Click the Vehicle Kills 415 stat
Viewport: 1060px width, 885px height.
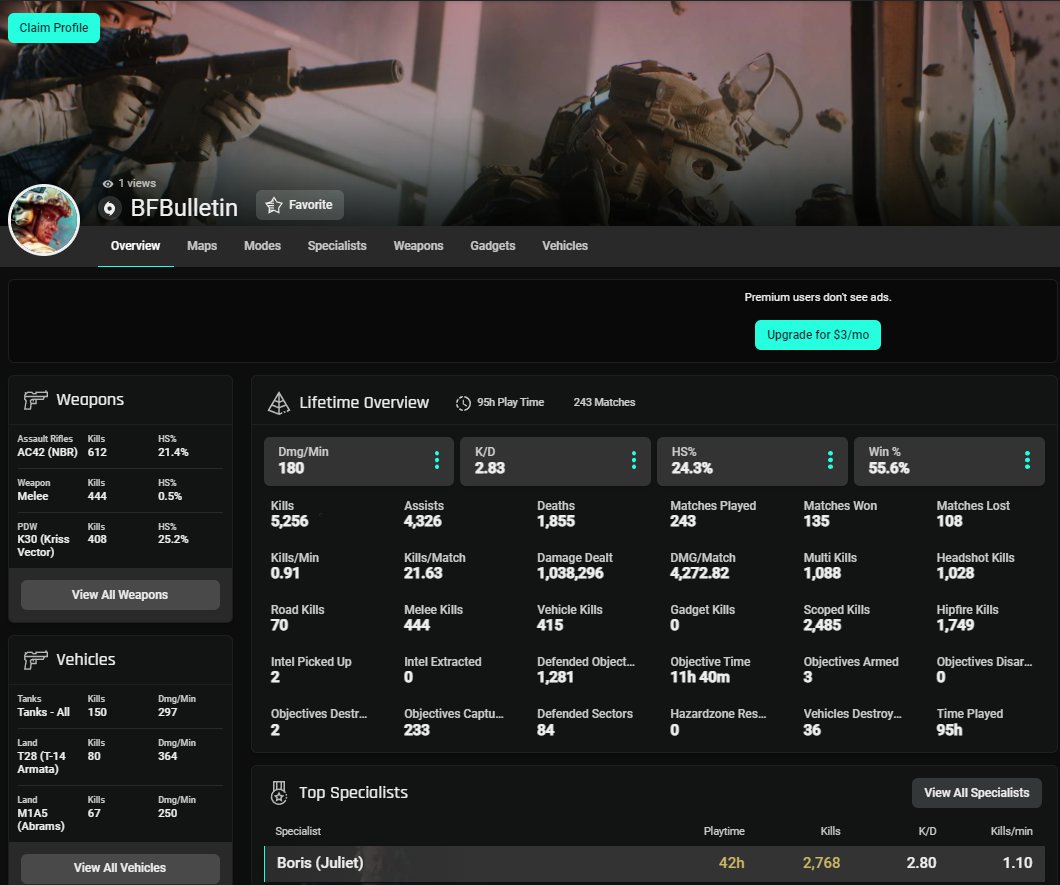coord(569,618)
